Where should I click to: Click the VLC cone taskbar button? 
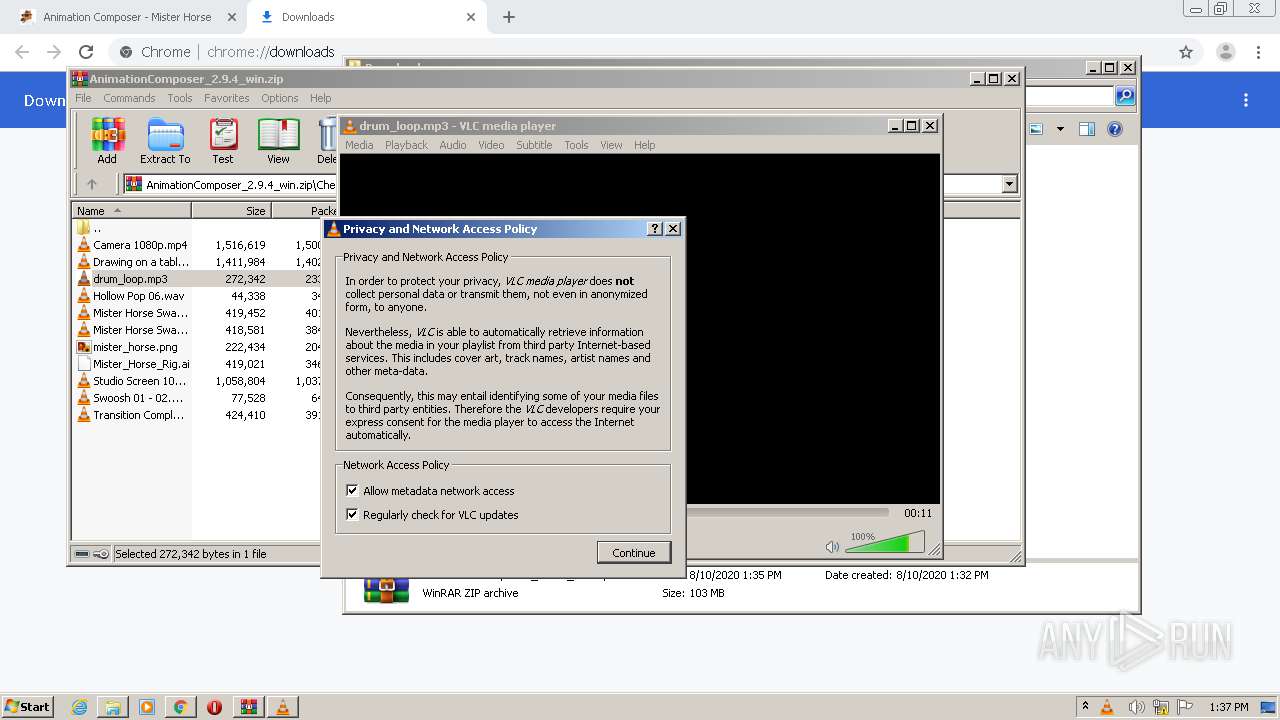(282, 707)
